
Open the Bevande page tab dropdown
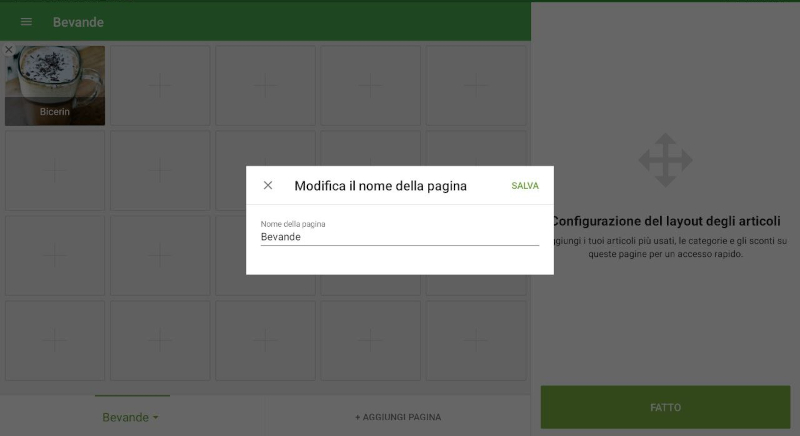point(131,417)
